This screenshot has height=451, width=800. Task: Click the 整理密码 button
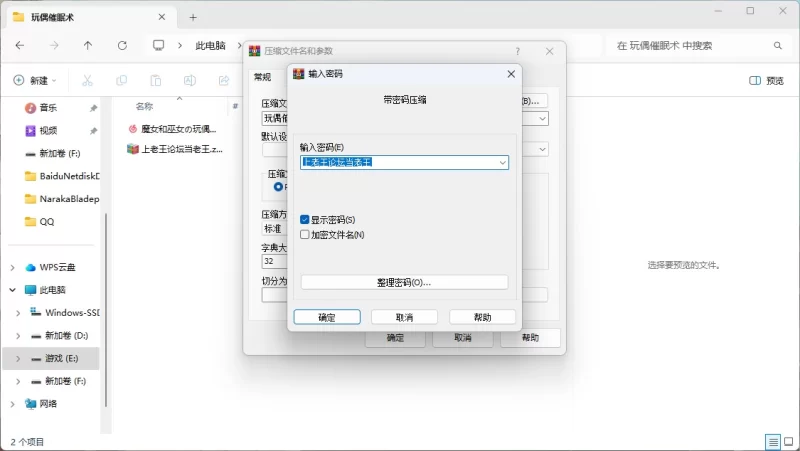(404, 282)
